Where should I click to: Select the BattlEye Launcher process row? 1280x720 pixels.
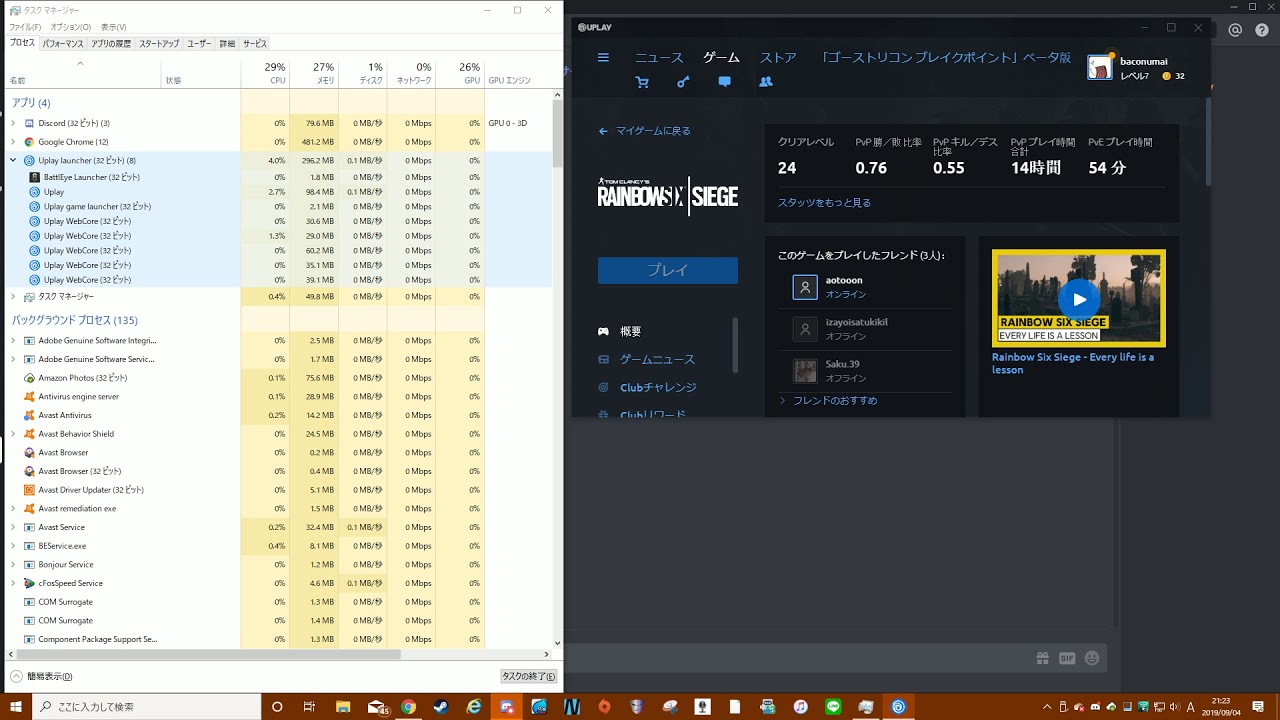280,177
